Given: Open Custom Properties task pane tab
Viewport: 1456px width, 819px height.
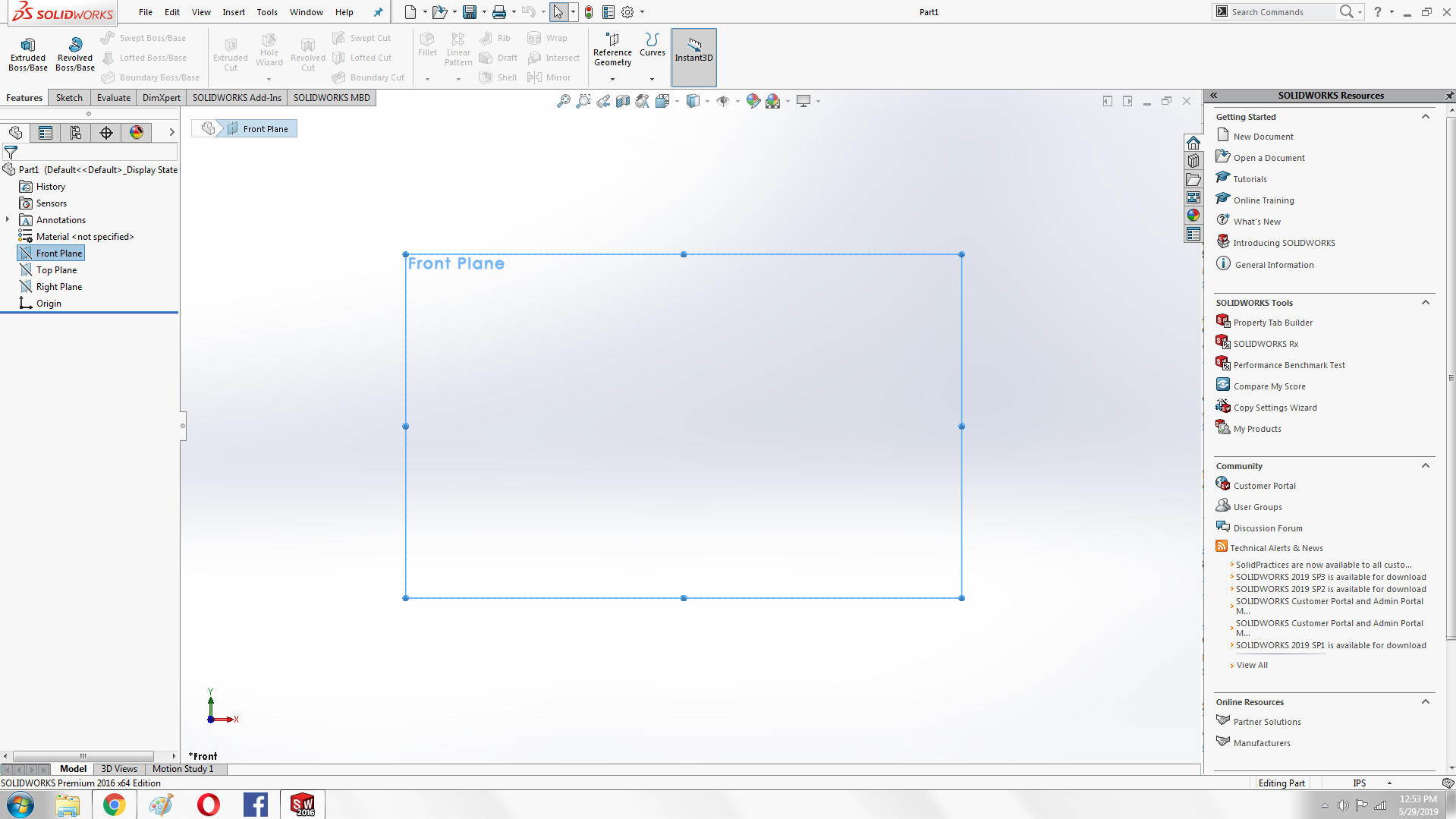Looking at the screenshot, I should [x=1193, y=234].
